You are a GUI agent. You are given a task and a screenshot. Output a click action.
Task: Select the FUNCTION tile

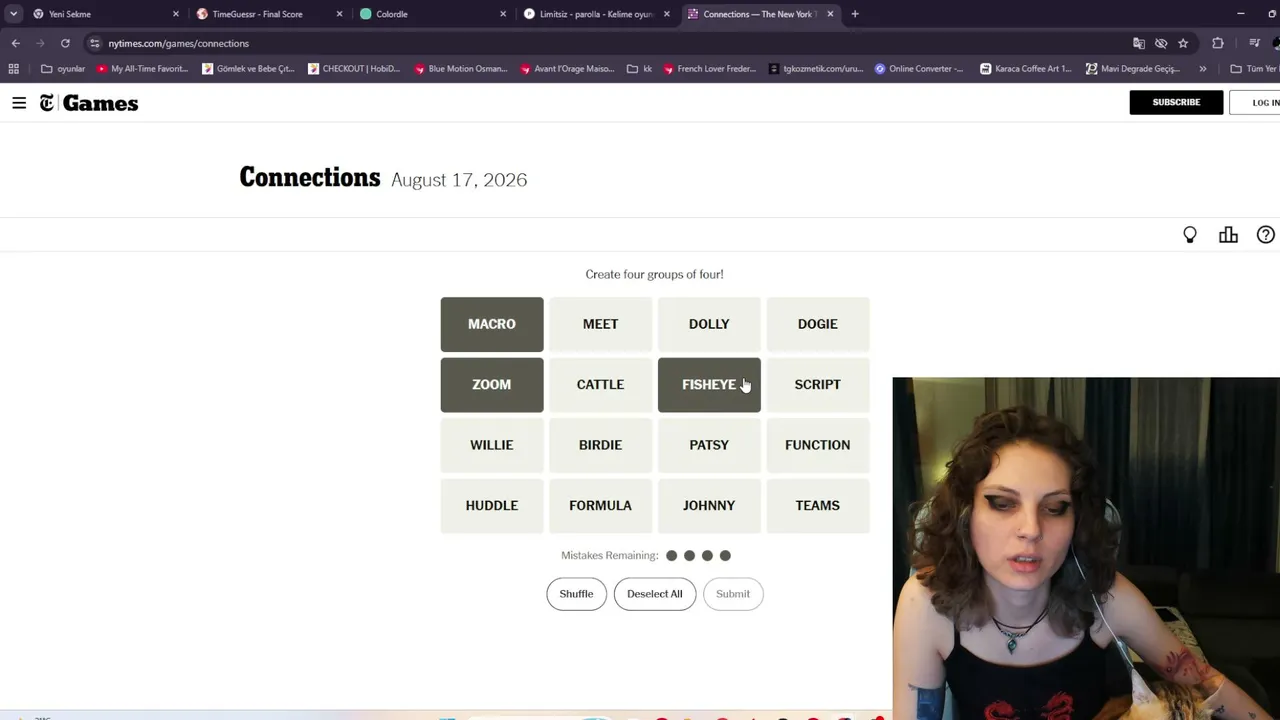pos(818,445)
